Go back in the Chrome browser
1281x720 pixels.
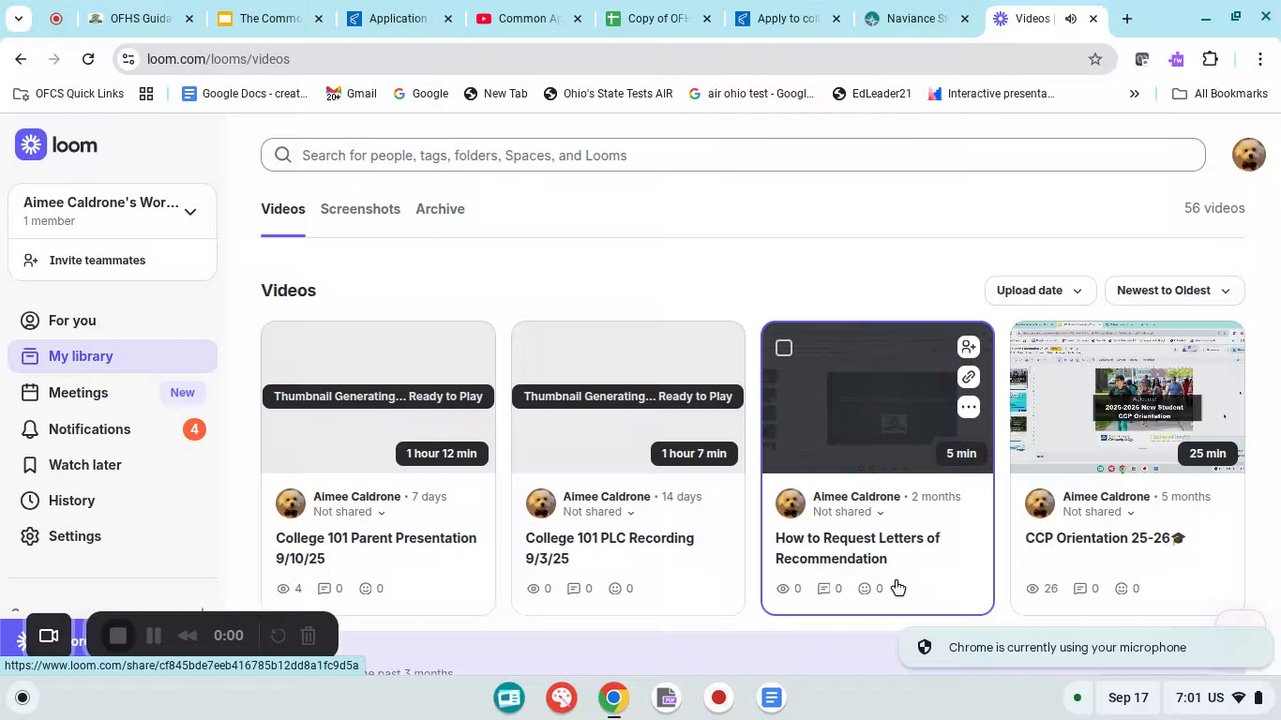point(21,59)
